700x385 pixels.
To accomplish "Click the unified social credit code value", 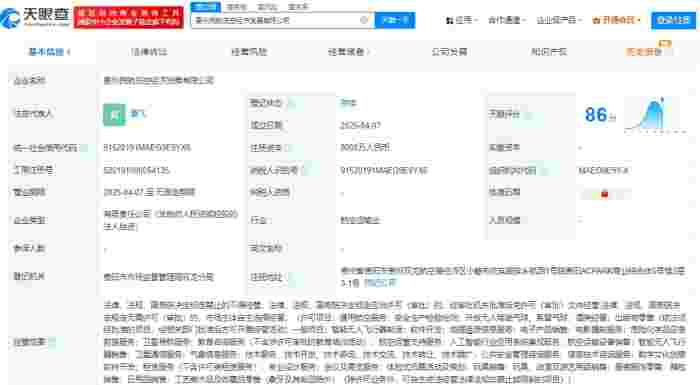I will (147, 148).
